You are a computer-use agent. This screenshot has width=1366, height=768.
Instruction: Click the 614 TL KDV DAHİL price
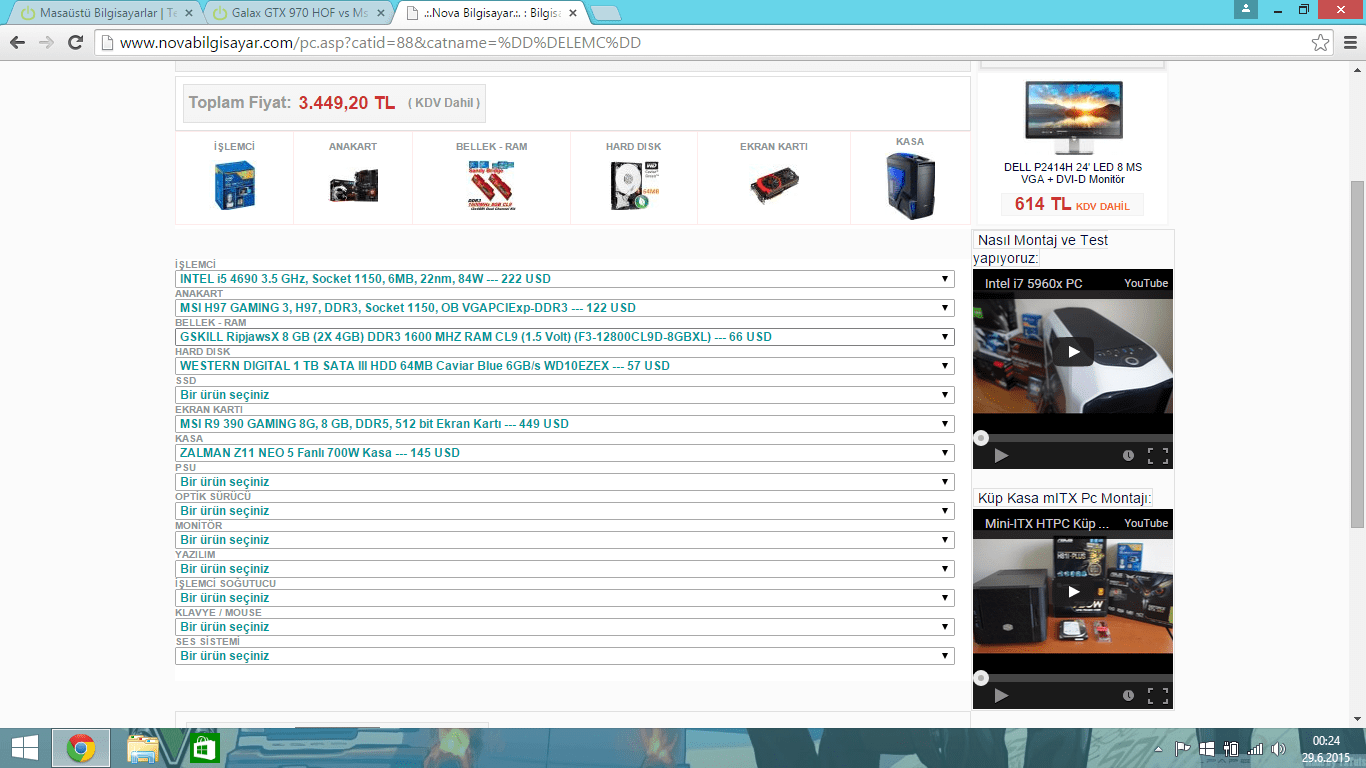[1072, 205]
